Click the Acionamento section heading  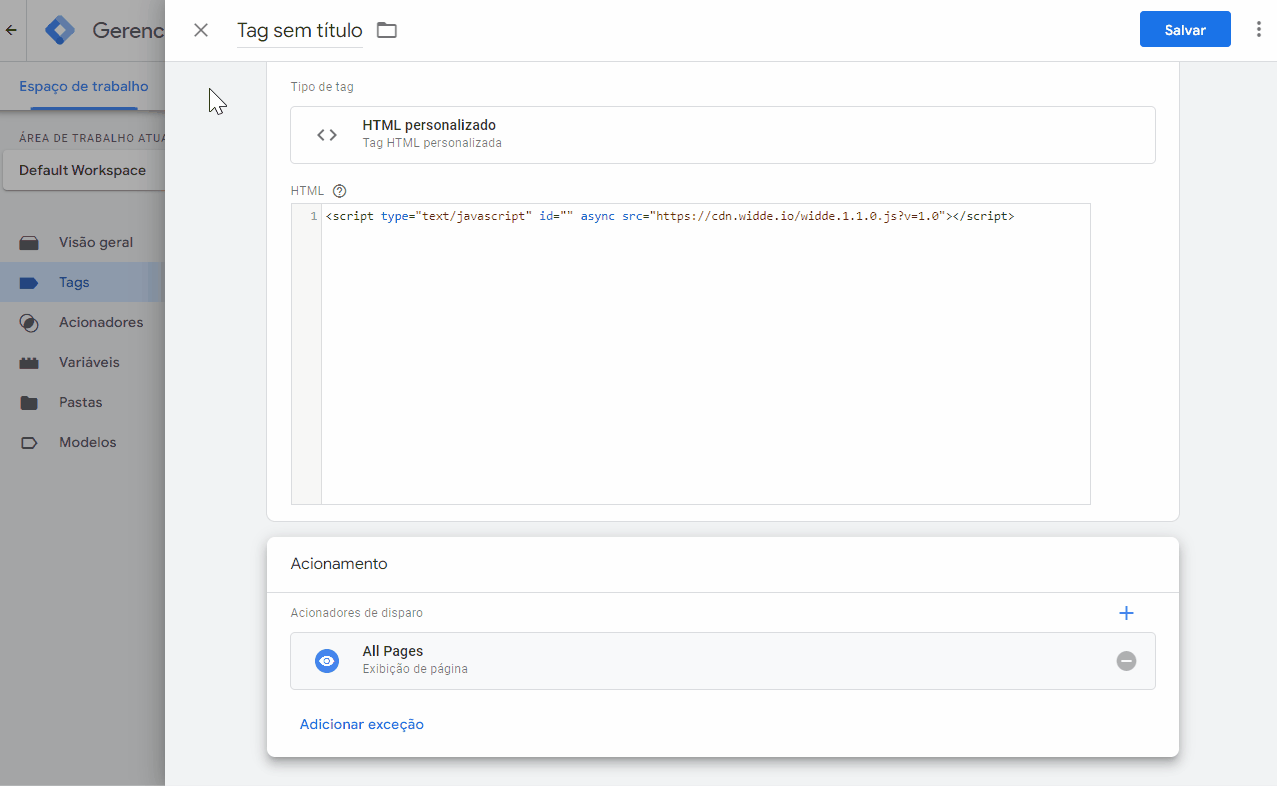(339, 564)
